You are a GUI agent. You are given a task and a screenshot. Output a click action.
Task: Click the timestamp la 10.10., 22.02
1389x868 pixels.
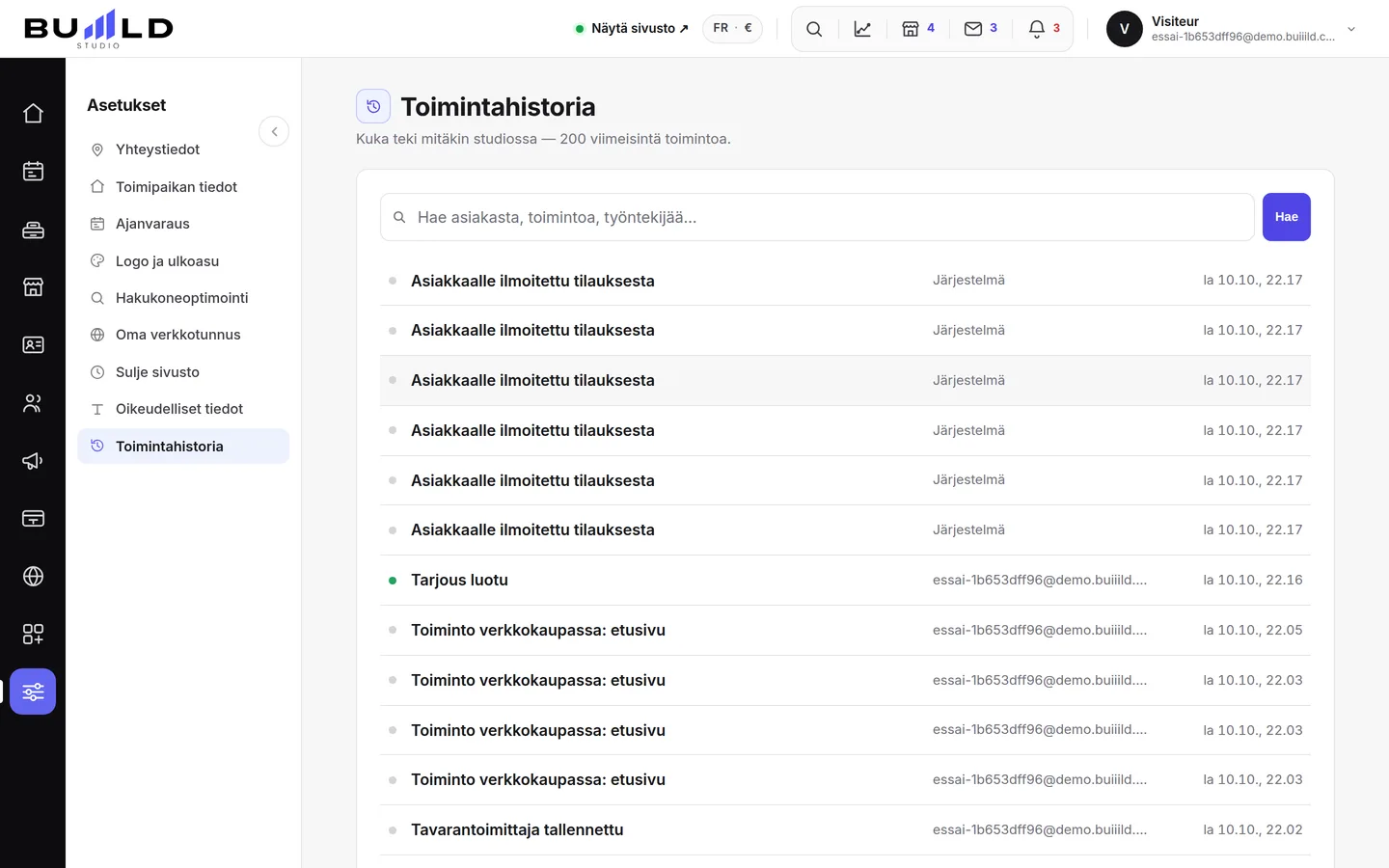1252,830
